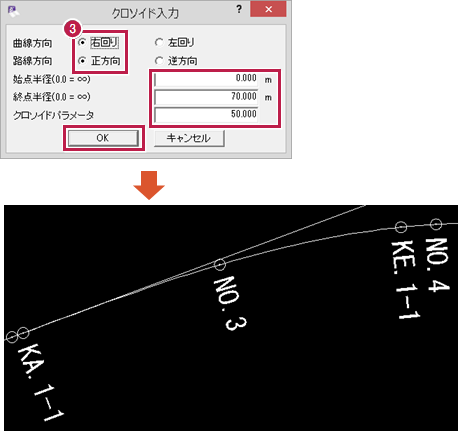
Task: Click the KE. 1-1 point circle
Action: point(401,227)
